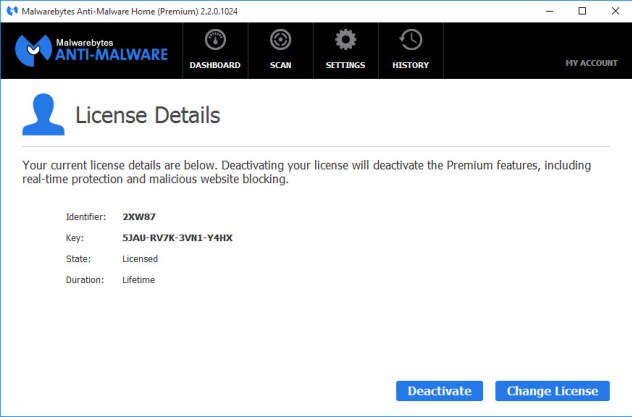Image resolution: width=632 pixels, height=417 pixels.
Task: Click the Licensed state value
Action: (140, 259)
